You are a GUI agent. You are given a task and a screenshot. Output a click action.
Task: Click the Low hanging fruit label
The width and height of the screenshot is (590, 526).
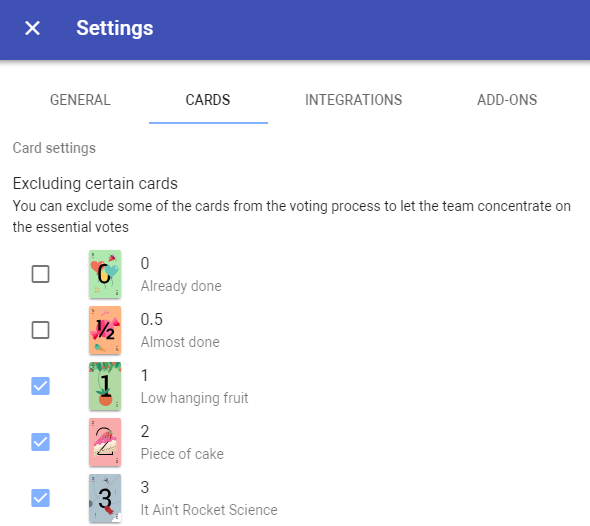(195, 398)
